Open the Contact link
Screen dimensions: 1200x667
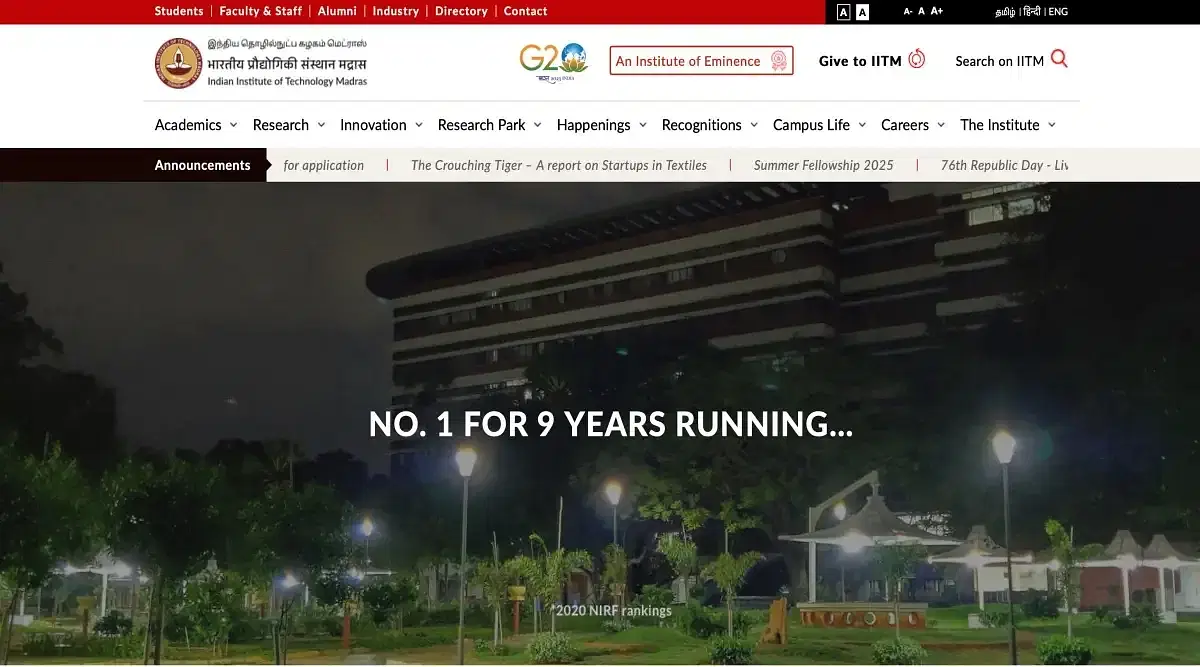point(526,11)
